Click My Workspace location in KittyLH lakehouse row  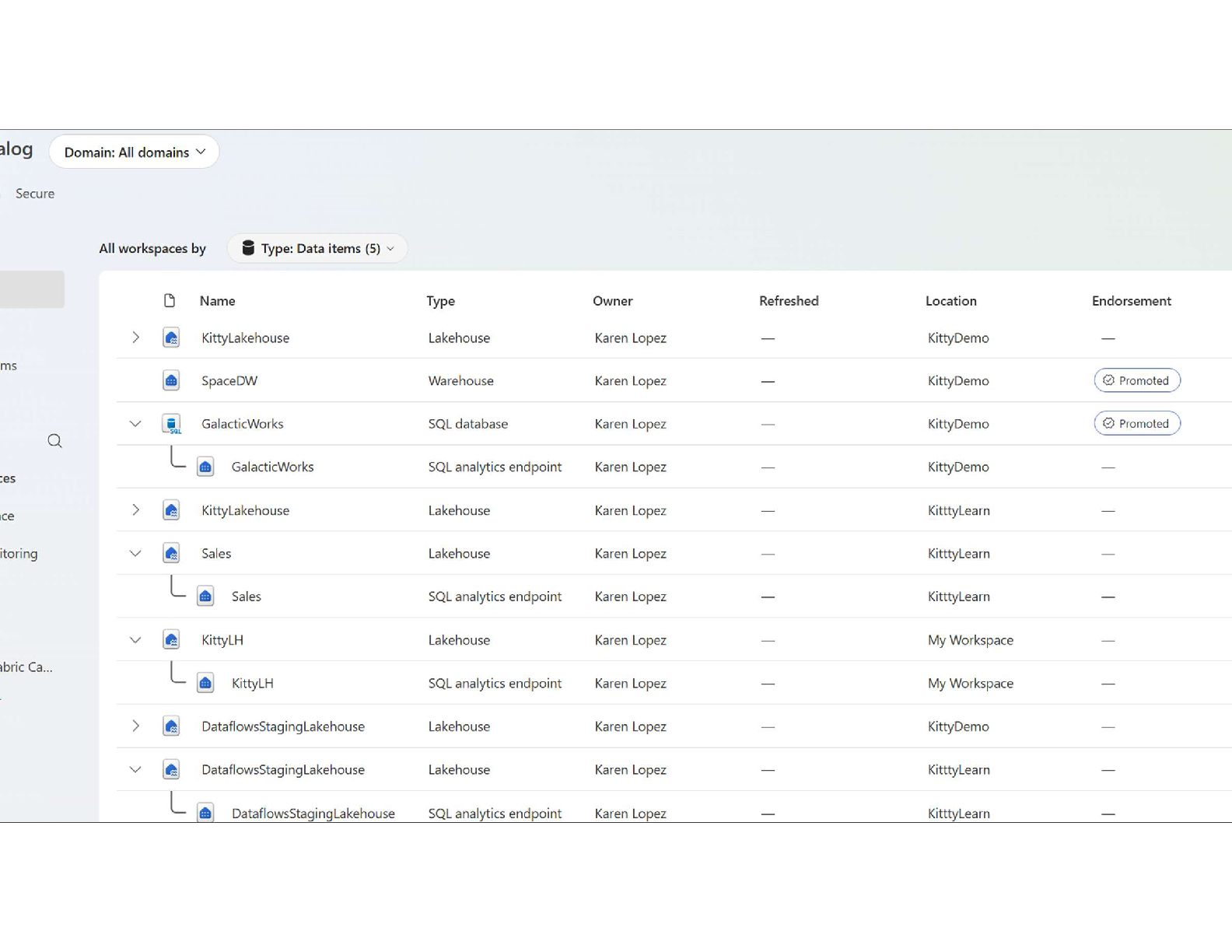(x=971, y=640)
